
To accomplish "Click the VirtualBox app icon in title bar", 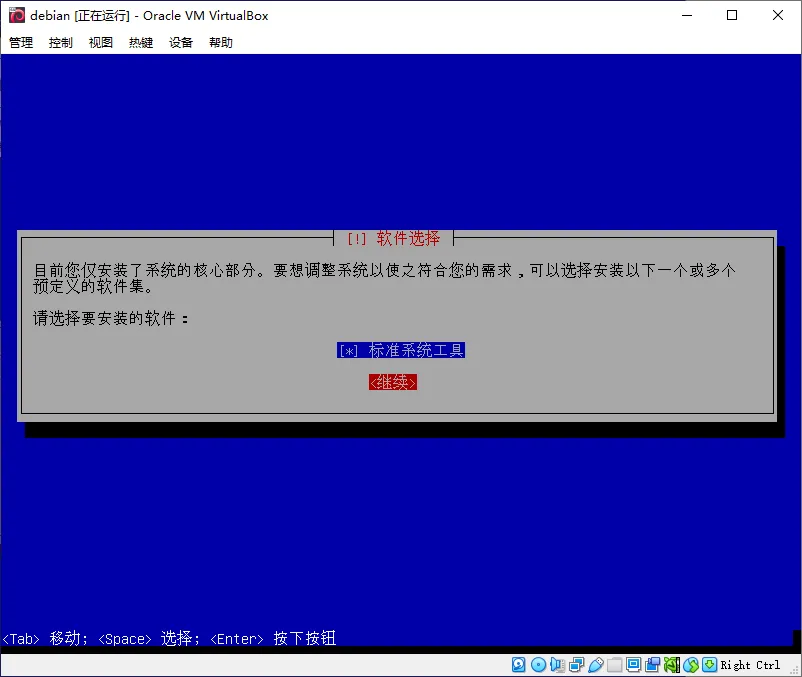I will pyautogui.click(x=17, y=15).
